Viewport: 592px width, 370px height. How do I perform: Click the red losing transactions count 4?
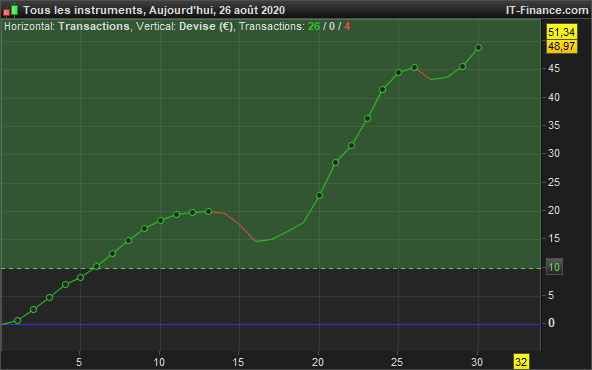pyautogui.click(x=347, y=26)
